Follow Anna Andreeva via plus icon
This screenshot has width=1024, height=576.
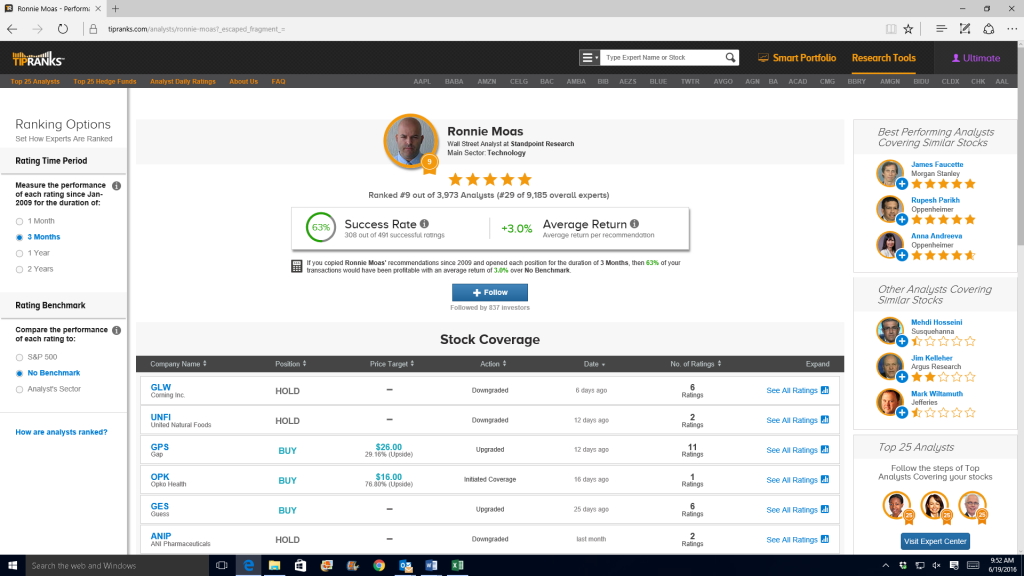click(x=902, y=255)
